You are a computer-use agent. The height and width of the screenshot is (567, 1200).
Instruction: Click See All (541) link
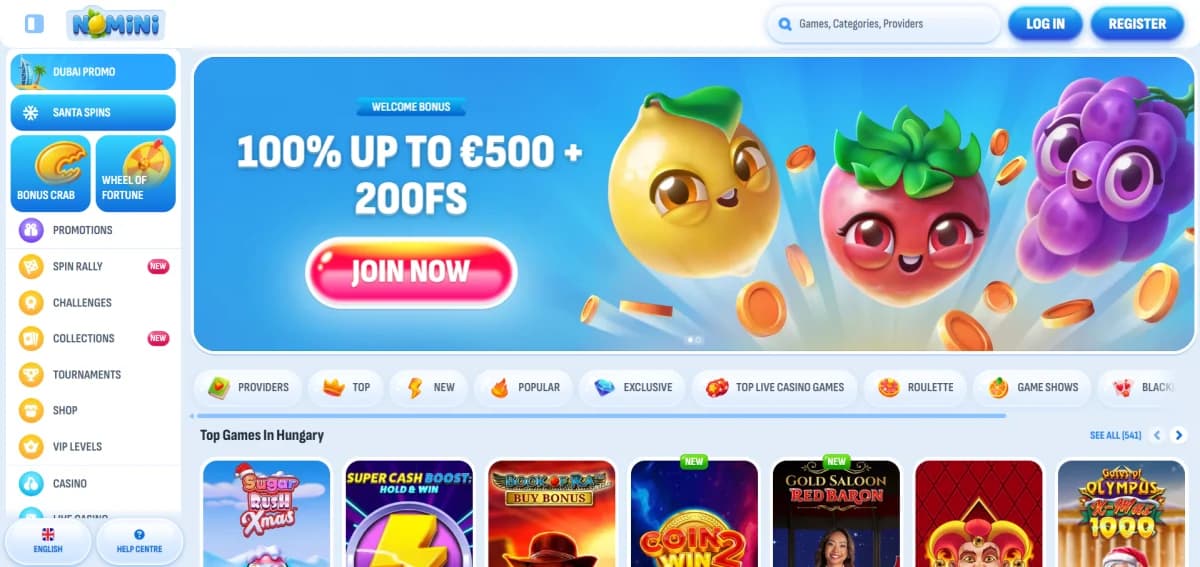1115,435
